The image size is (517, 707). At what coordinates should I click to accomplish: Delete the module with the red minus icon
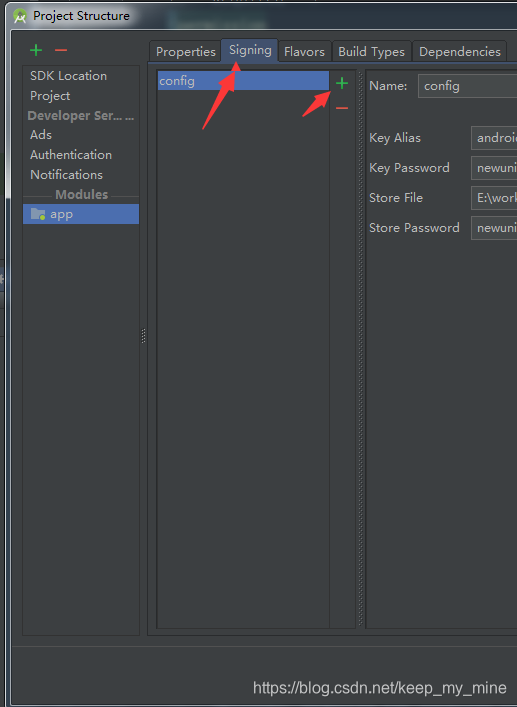point(61,50)
